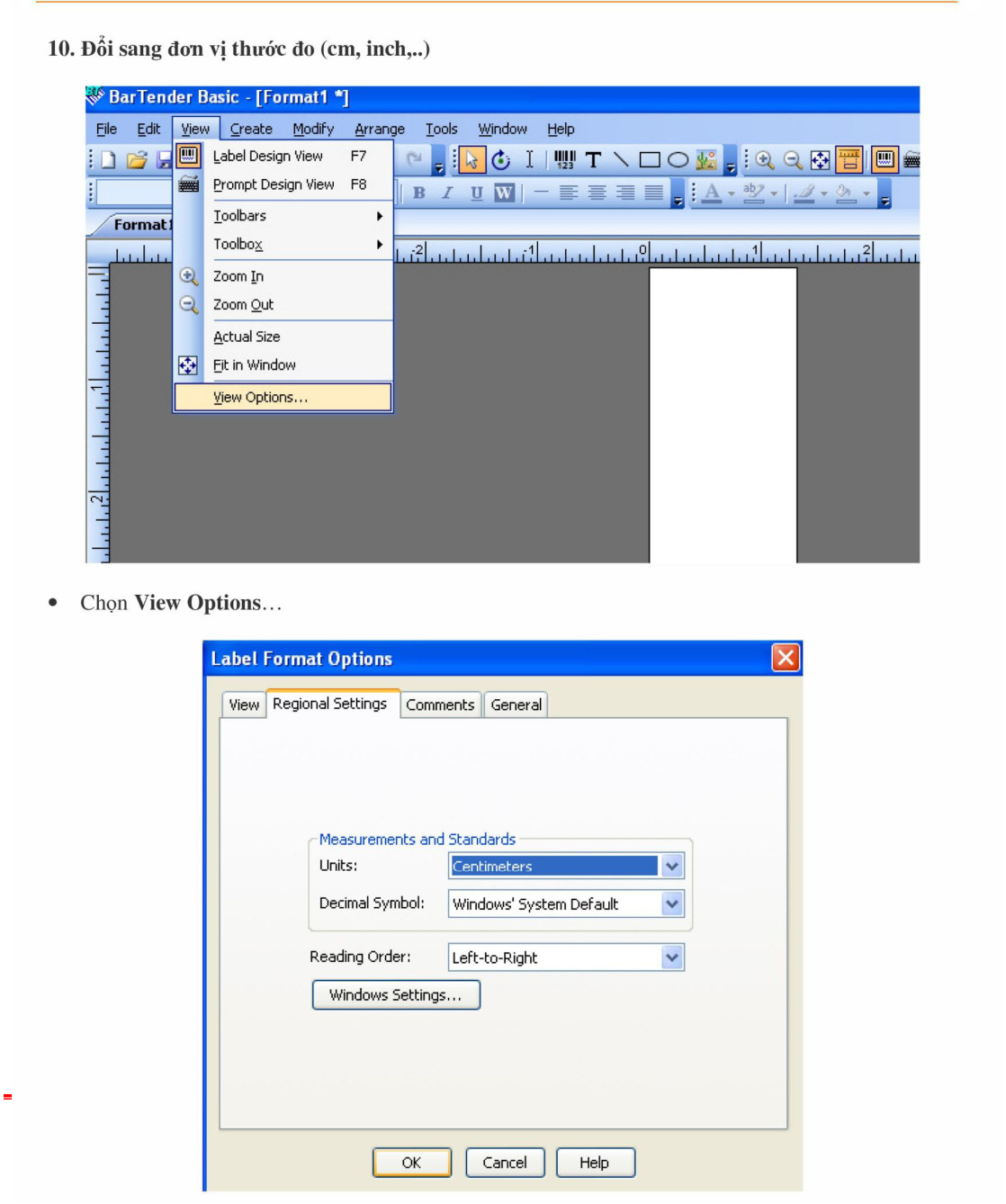Click the Zoom Out toolbar magnifier

tap(793, 160)
